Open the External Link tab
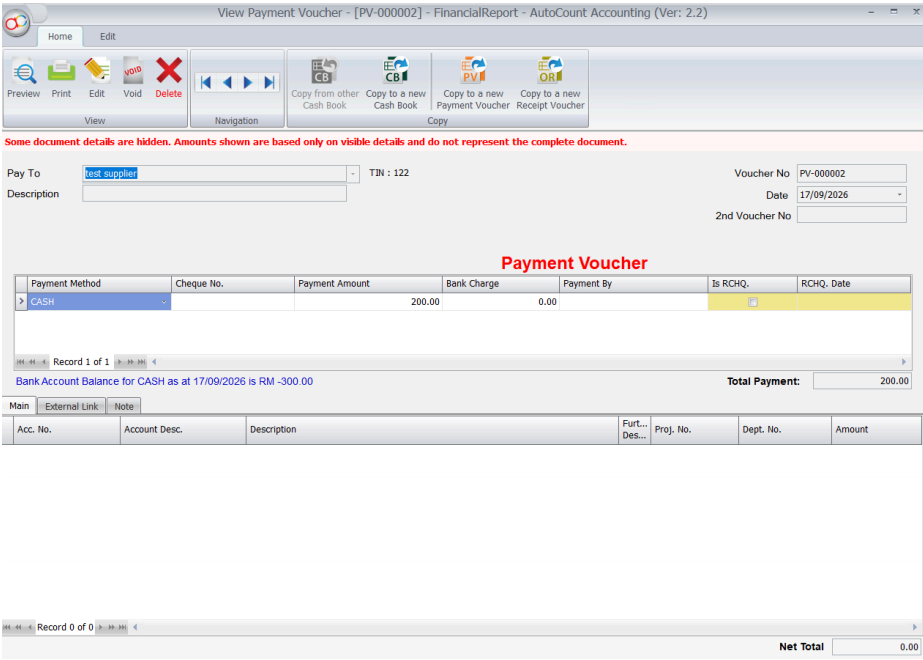 point(72,406)
